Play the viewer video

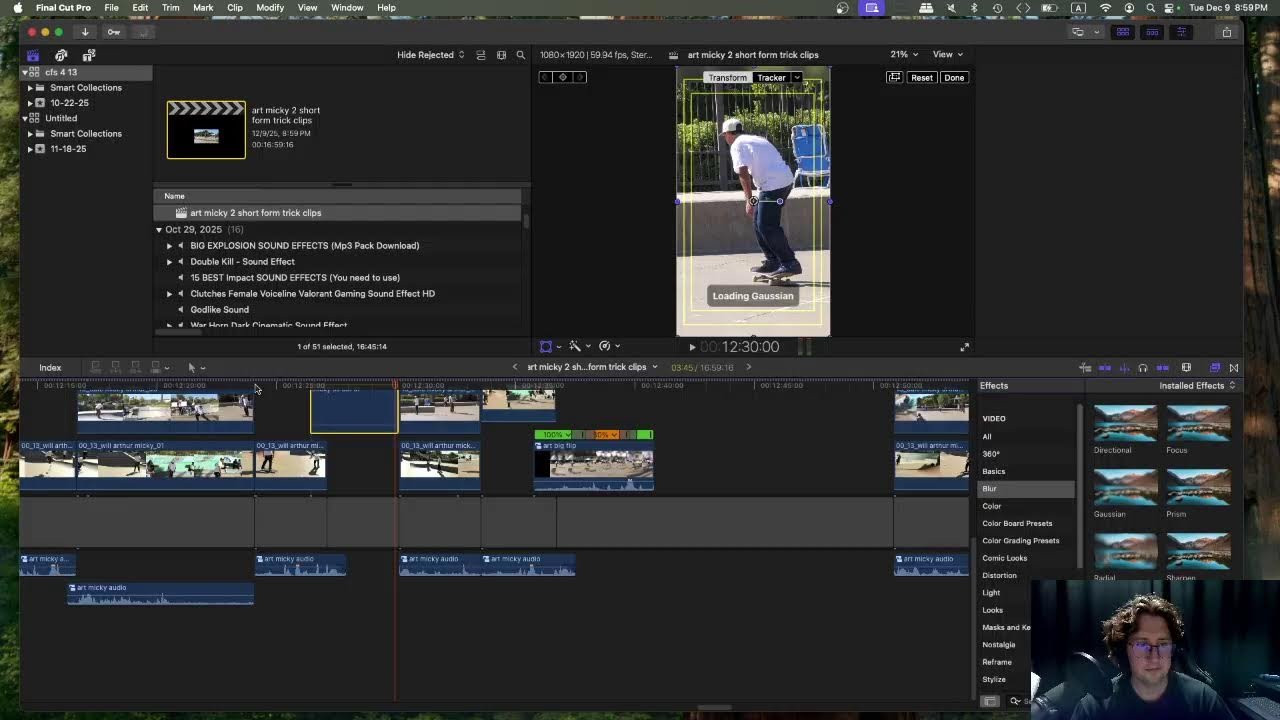click(x=692, y=347)
